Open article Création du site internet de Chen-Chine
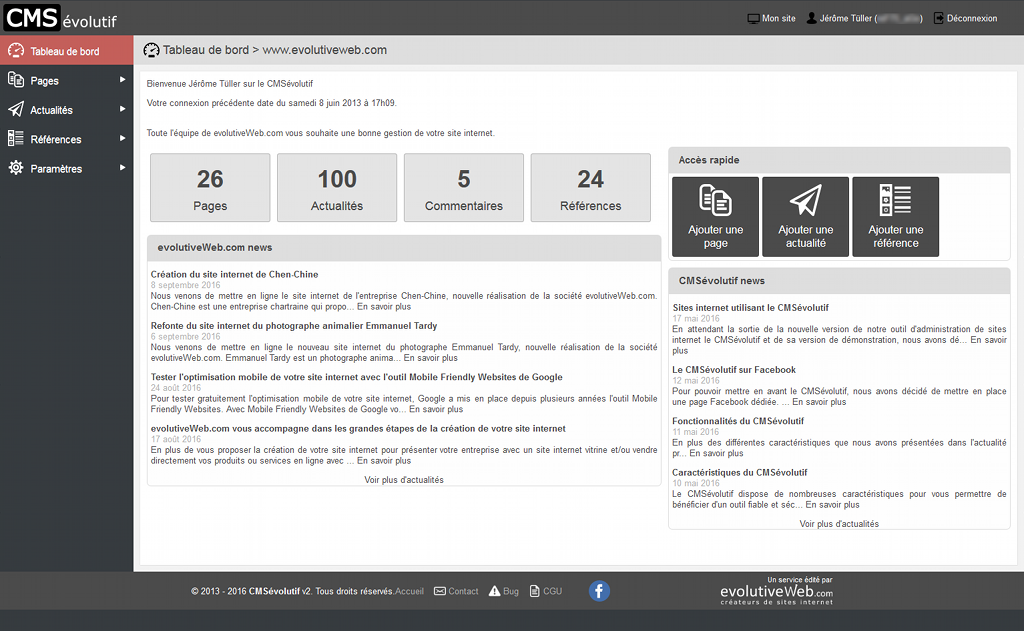1024x631 pixels. [x=234, y=274]
